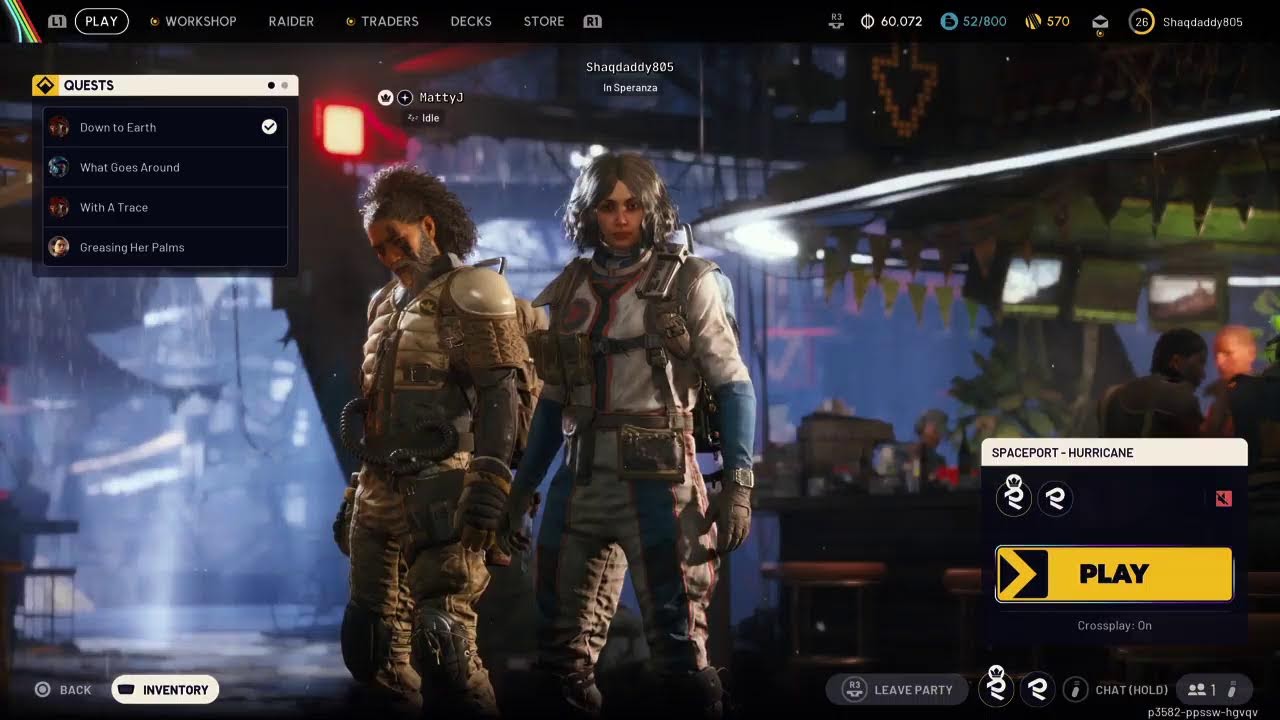Image resolution: width=1280 pixels, height=720 pixels.
Task: Click the crowned party leader avatar in the map panel
Action: click(x=1013, y=497)
